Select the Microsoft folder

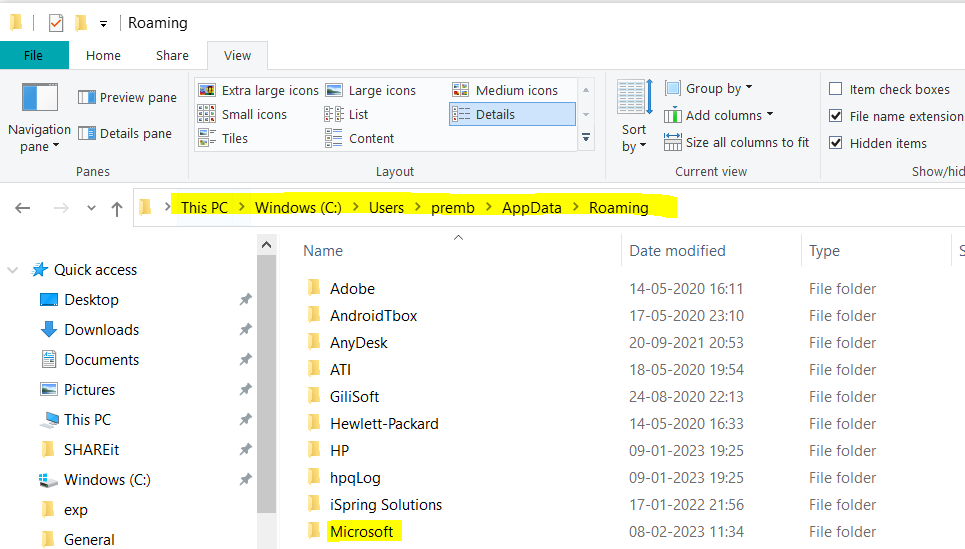coord(361,532)
